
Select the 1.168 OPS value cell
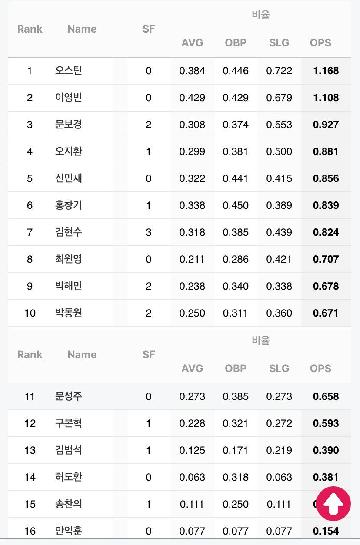[326, 71]
